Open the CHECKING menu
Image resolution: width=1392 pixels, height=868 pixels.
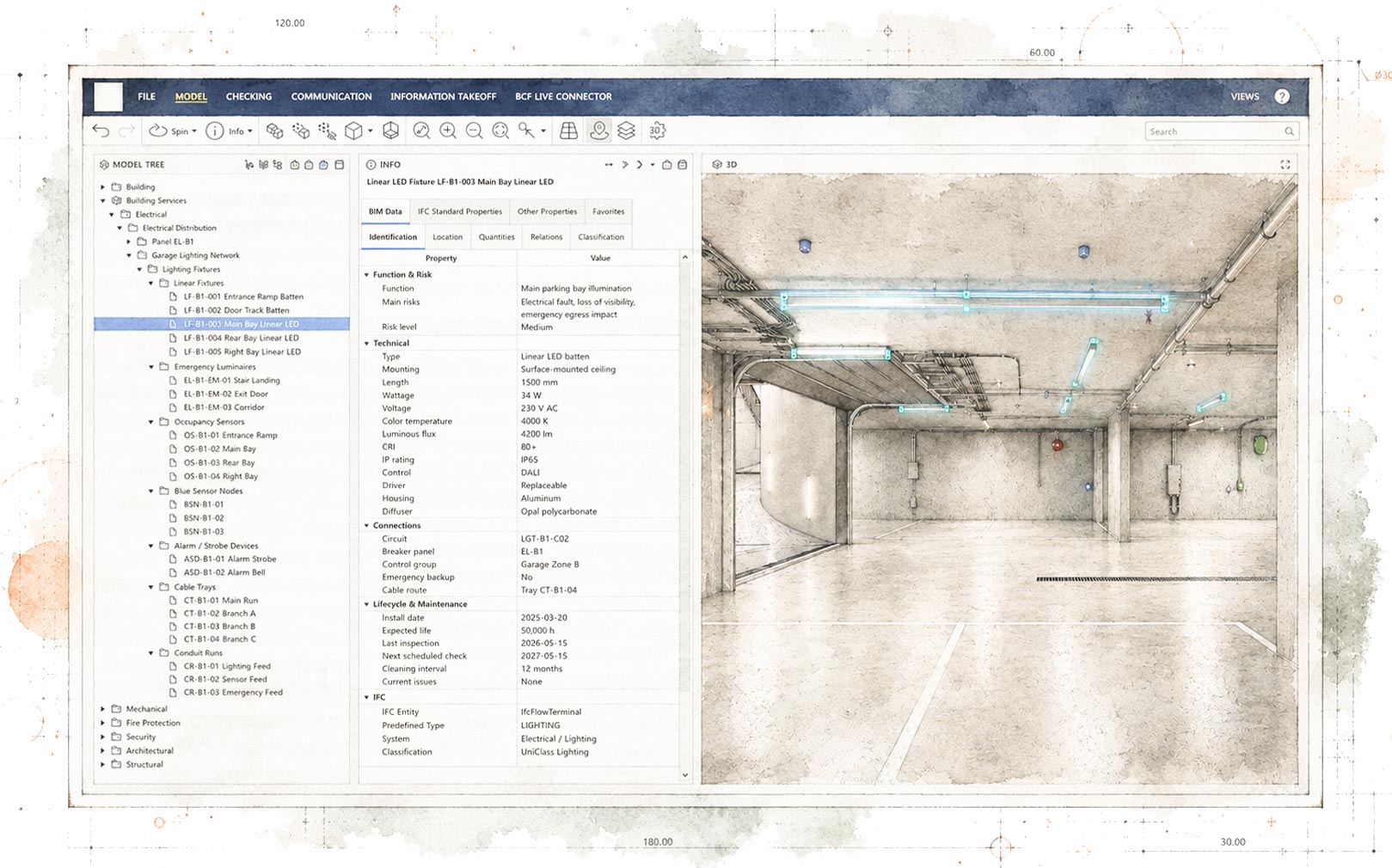click(248, 96)
